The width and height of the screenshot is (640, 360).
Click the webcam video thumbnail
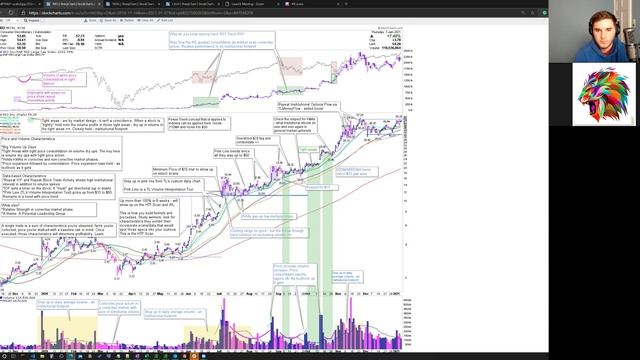pos(594,31)
